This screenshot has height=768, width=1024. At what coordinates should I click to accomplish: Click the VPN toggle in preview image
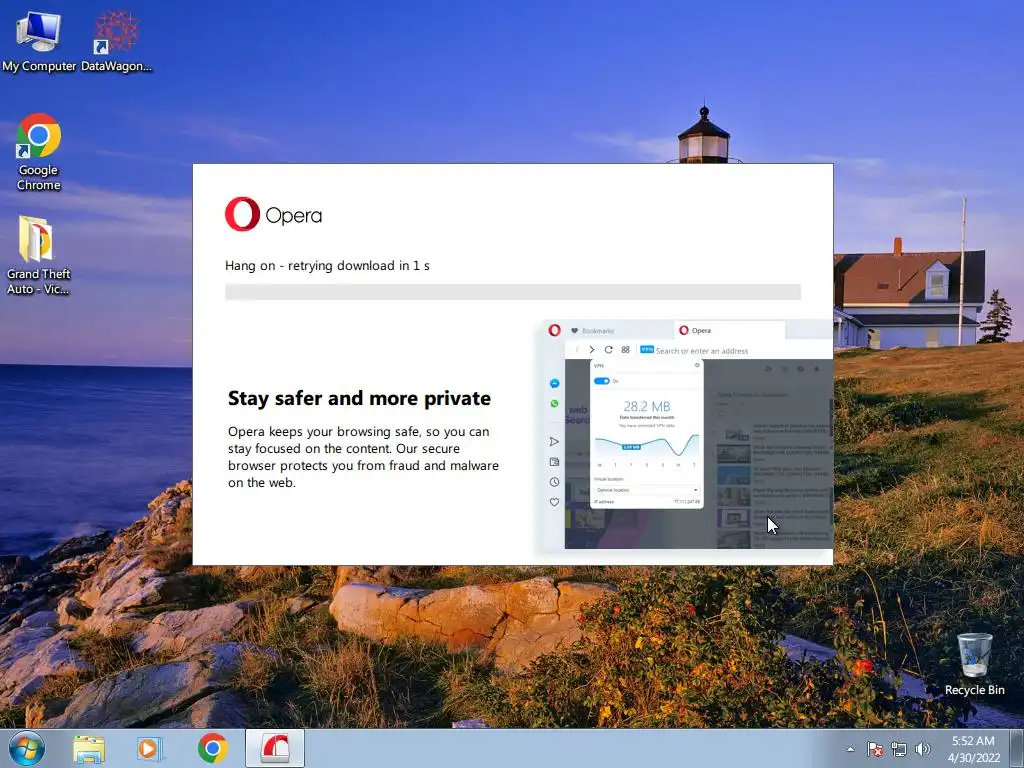coord(601,381)
